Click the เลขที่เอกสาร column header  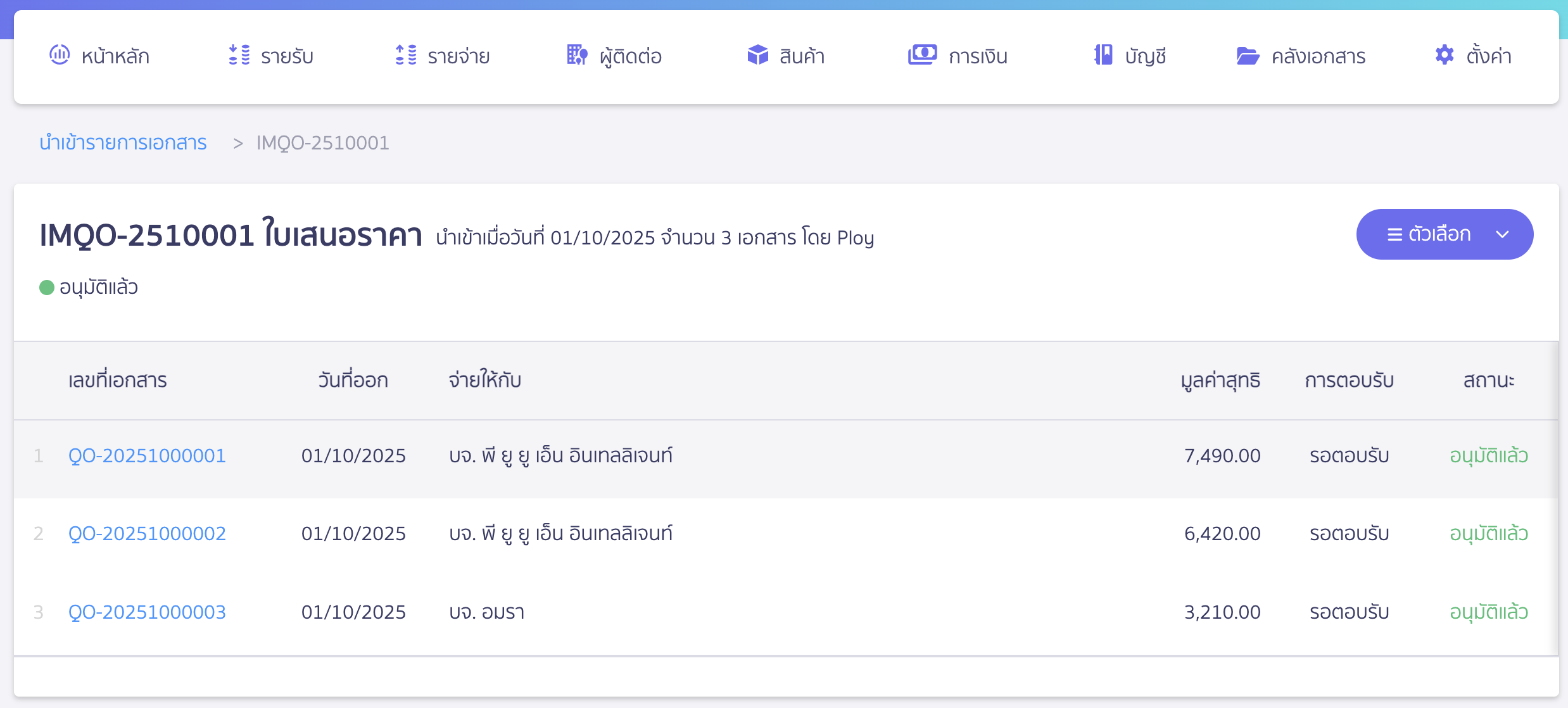tap(117, 381)
